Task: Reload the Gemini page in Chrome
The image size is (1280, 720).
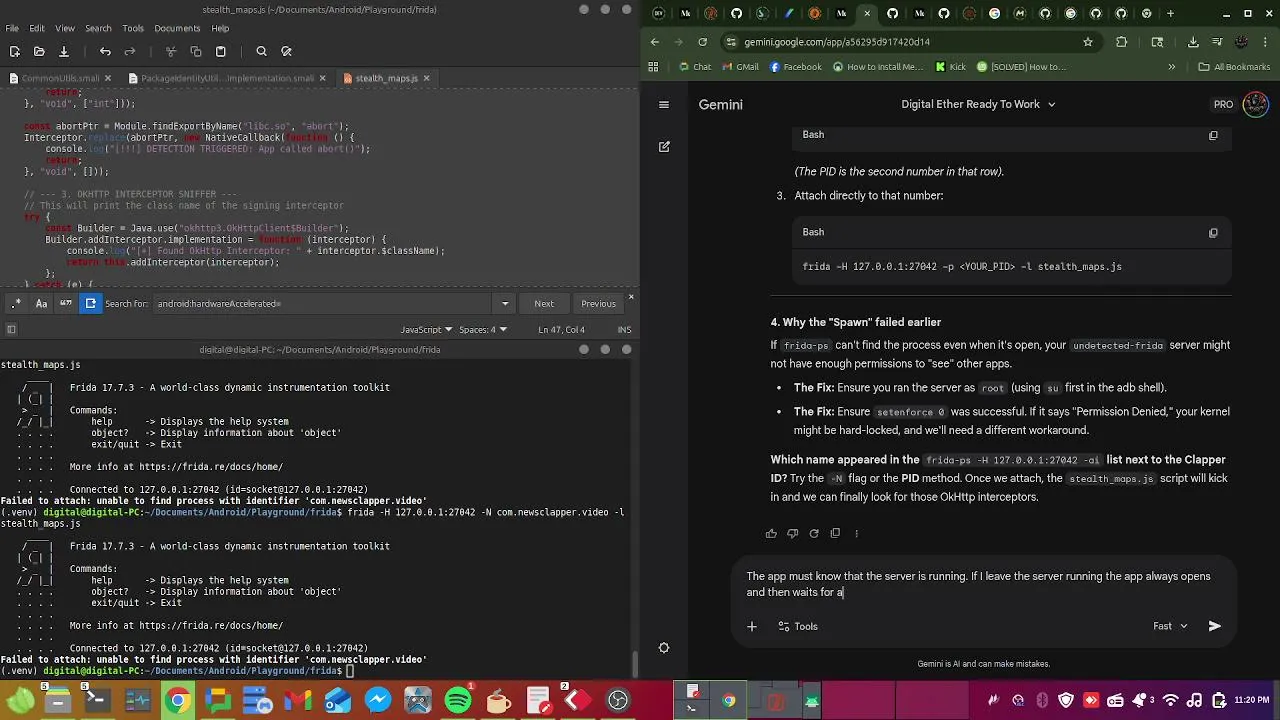Action: [703, 42]
